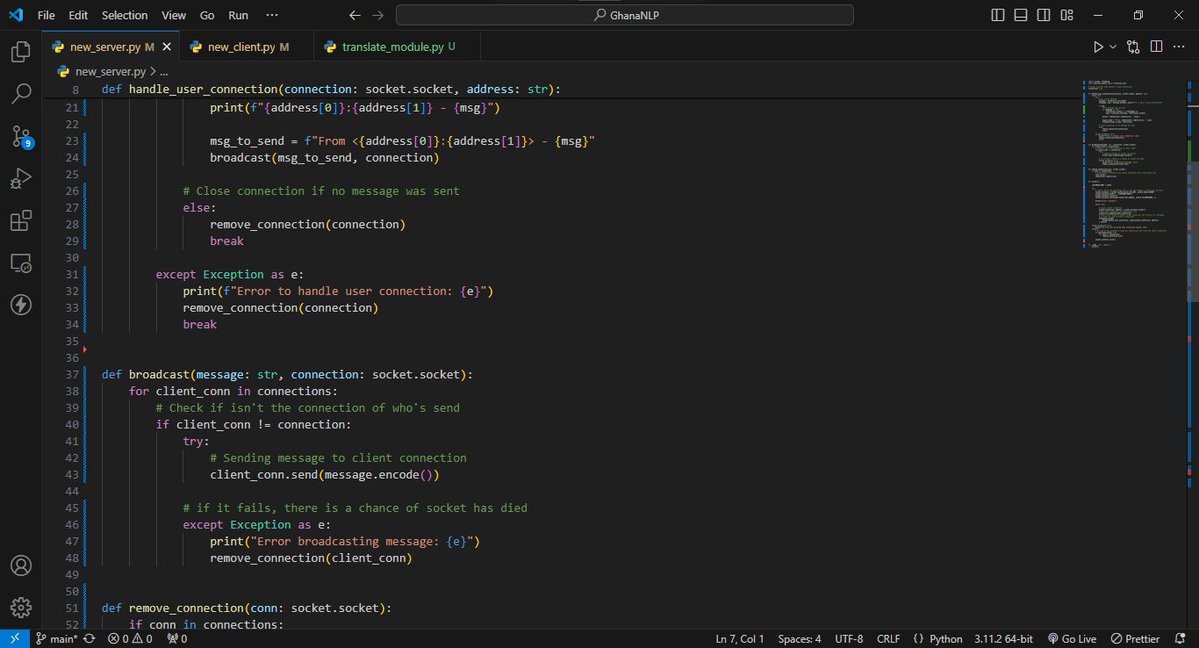Screen dimensions: 1199x648
Task: Open changes compare icon in editor toolbar
Action: pyautogui.click(x=1133, y=47)
